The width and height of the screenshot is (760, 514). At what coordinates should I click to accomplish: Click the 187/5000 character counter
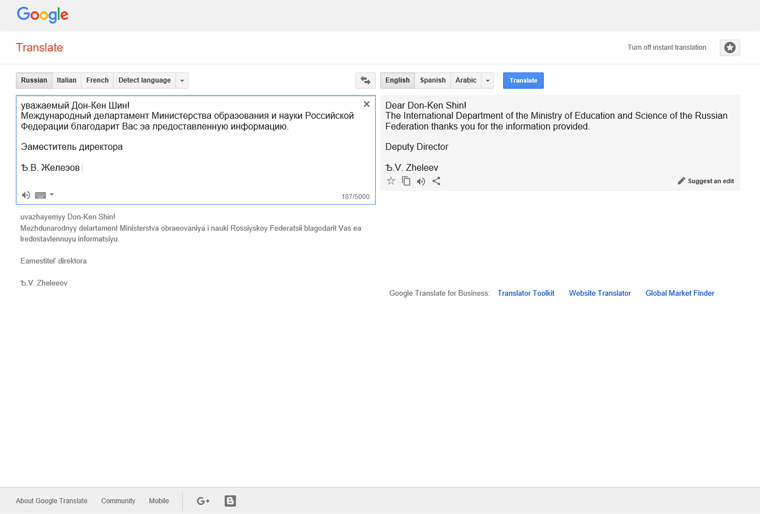click(x=355, y=196)
